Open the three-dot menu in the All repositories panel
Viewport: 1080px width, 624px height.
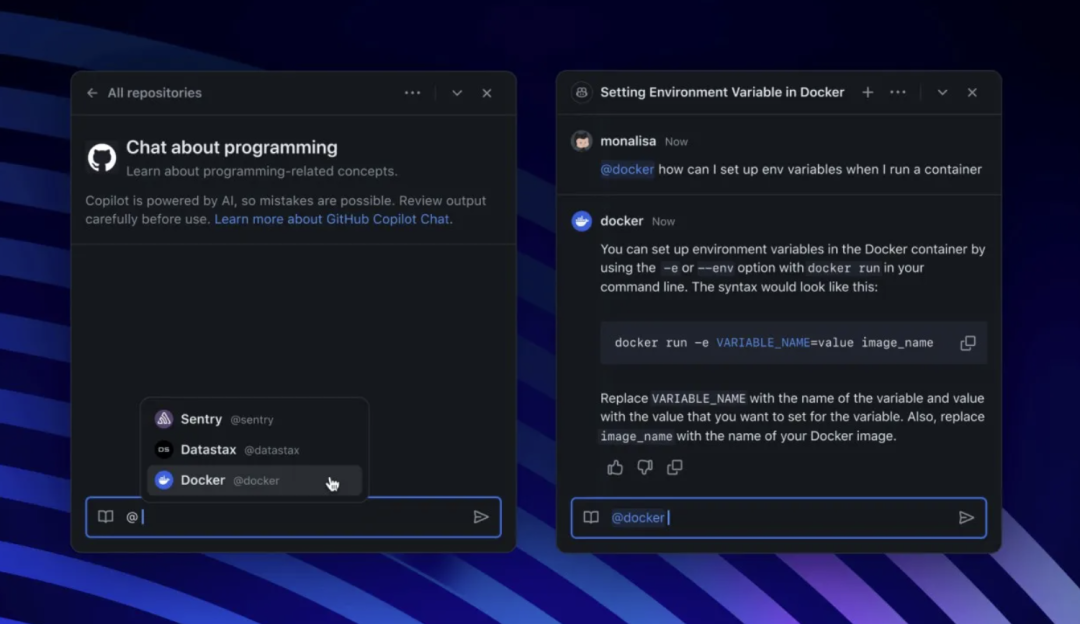412,93
